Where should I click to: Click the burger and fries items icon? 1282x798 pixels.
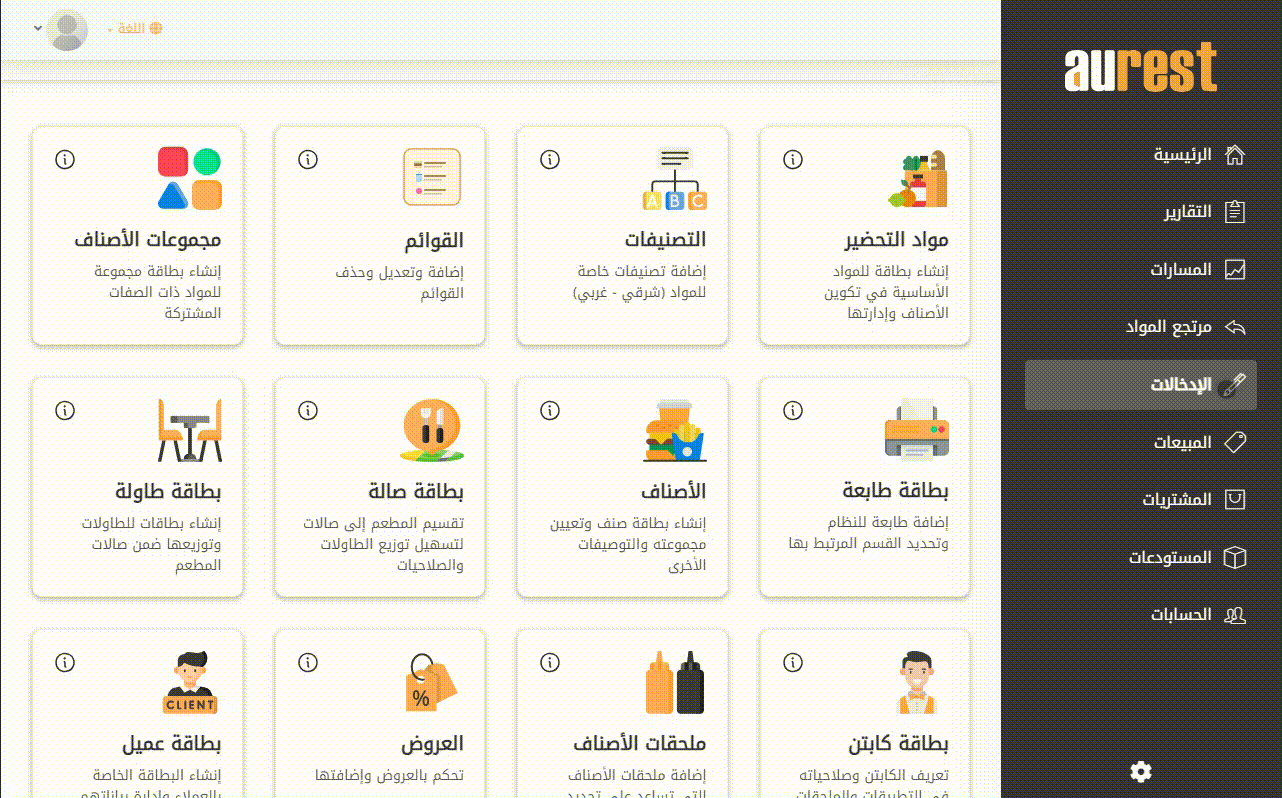tap(675, 430)
